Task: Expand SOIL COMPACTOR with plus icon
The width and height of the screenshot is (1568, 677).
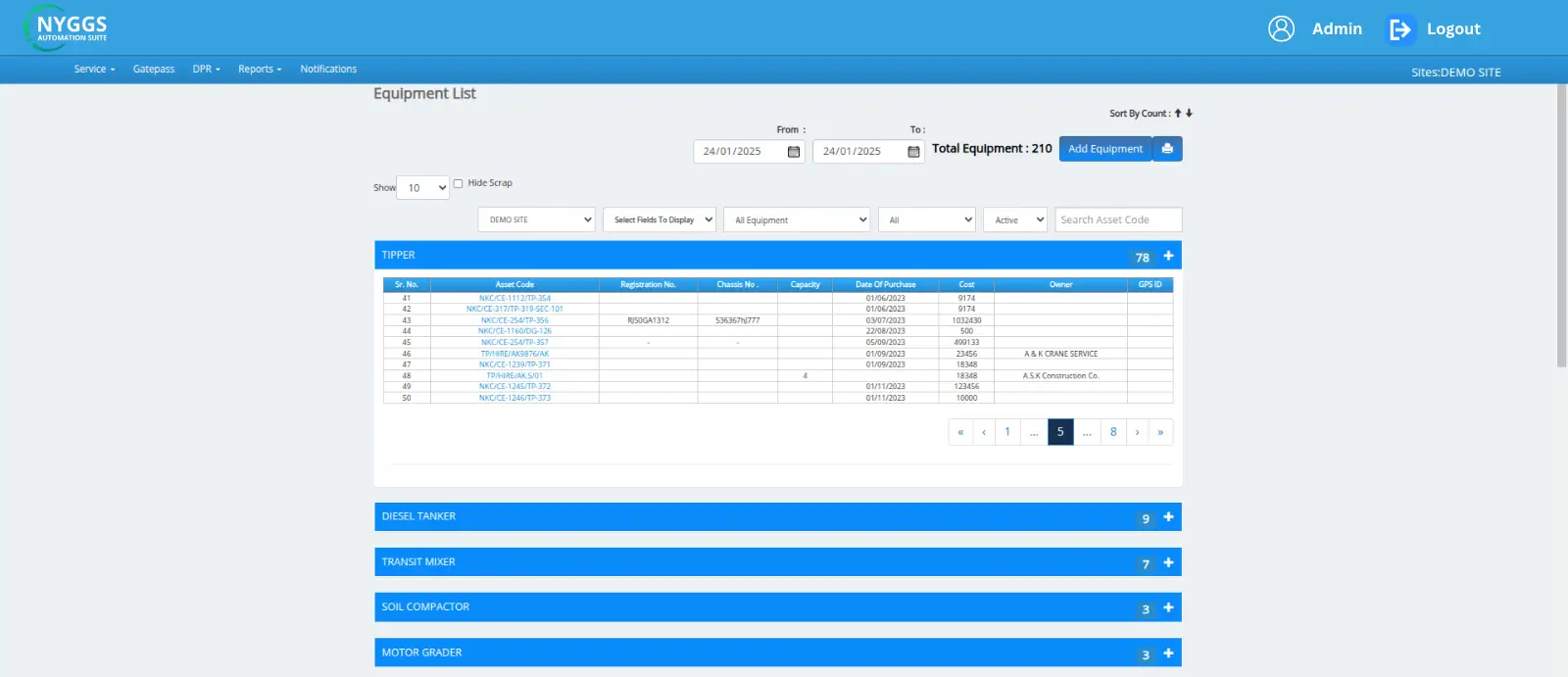Action: (1168, 607)
